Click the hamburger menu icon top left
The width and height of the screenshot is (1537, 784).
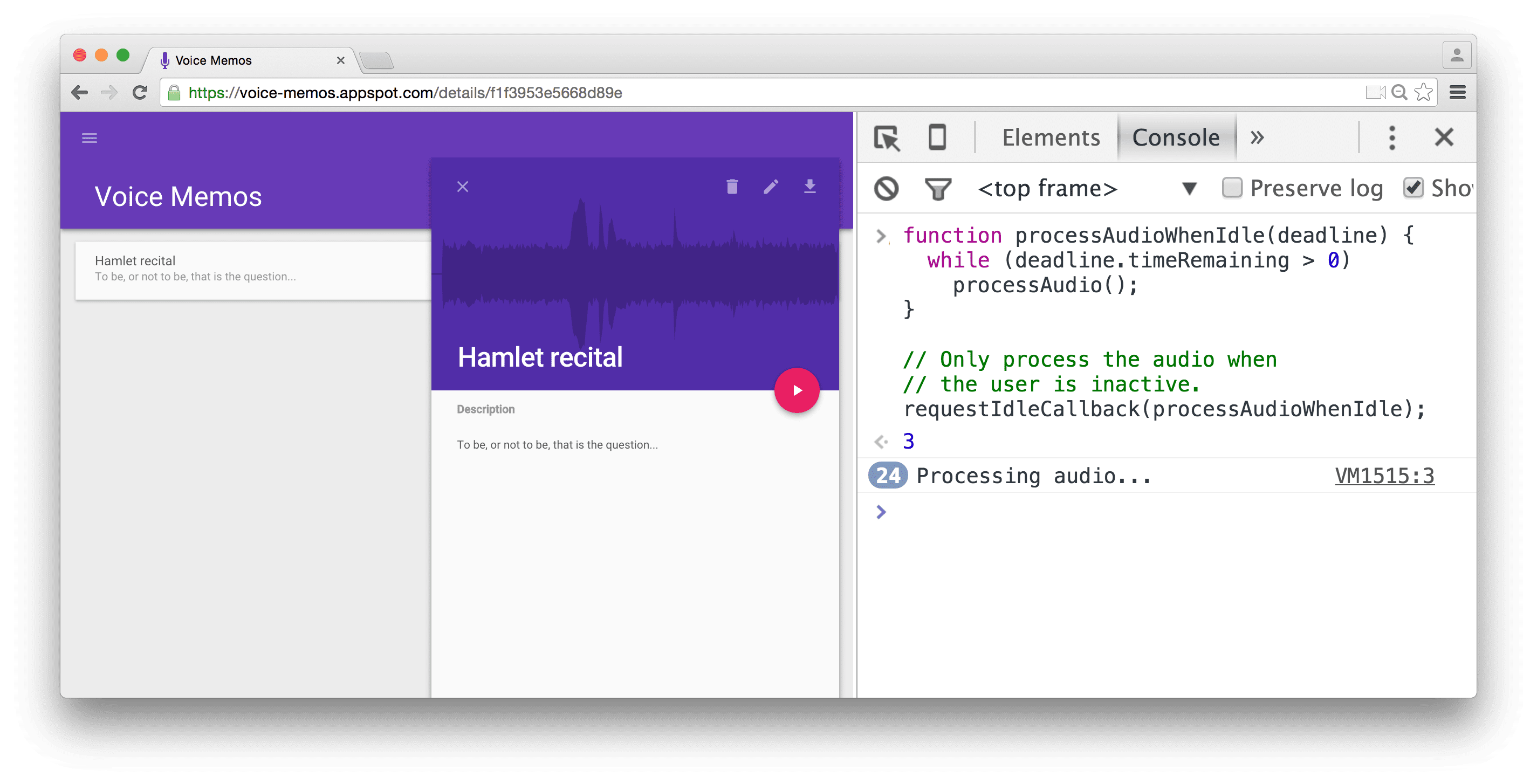(90, 137)
